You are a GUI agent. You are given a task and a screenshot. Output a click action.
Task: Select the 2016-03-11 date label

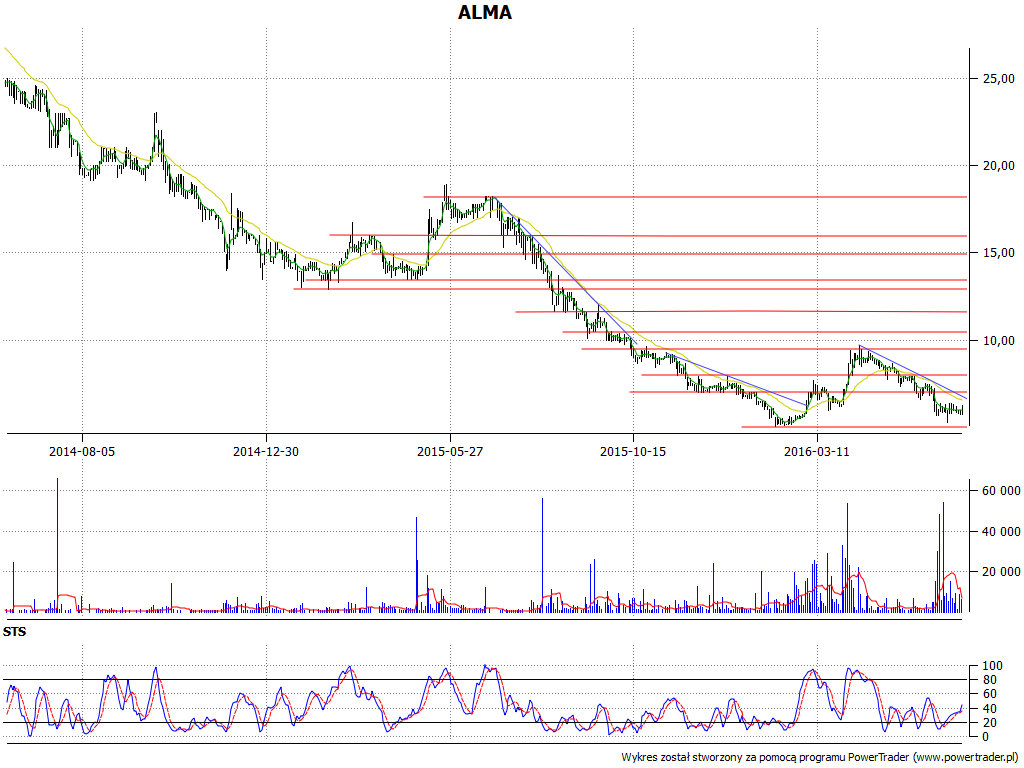(817, 451)
